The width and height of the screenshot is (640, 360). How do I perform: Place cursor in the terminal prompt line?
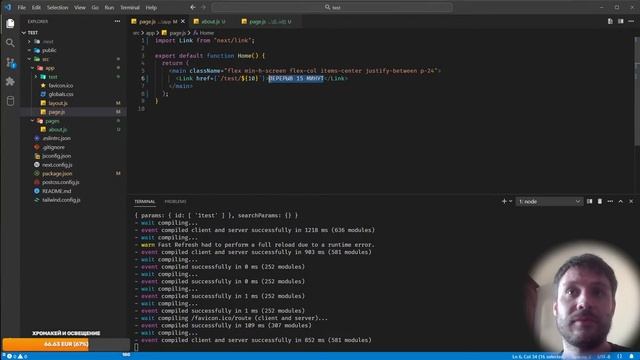point(136,347)
